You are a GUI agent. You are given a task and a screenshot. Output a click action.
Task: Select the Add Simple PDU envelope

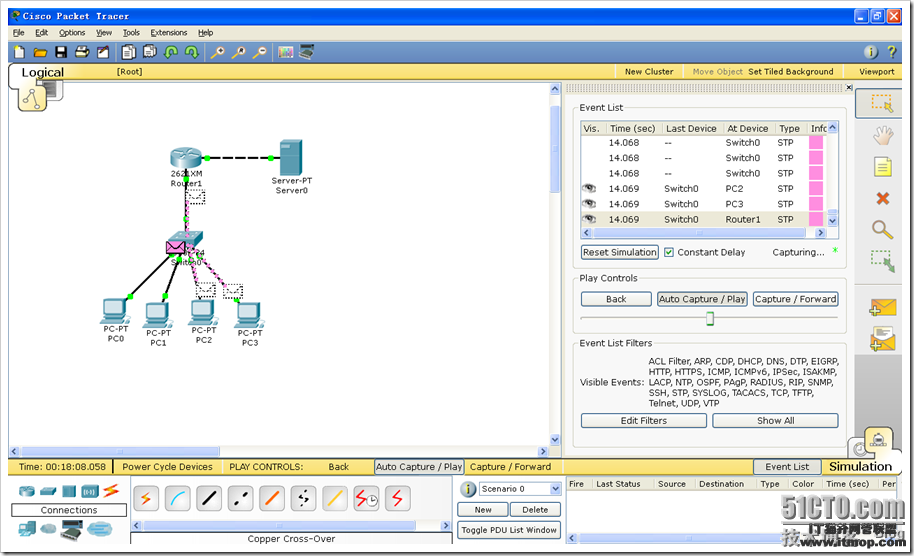pyautogui.click(x=883, y=307)
